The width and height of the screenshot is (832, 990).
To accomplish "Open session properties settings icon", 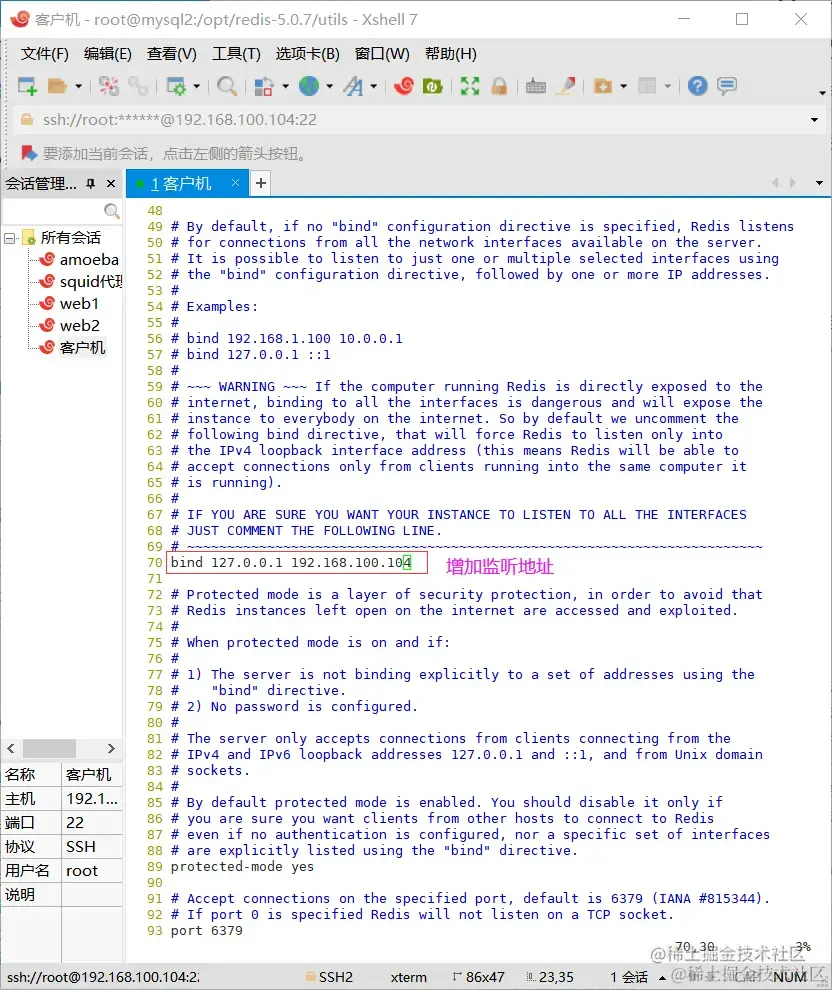I will [175, 86].
